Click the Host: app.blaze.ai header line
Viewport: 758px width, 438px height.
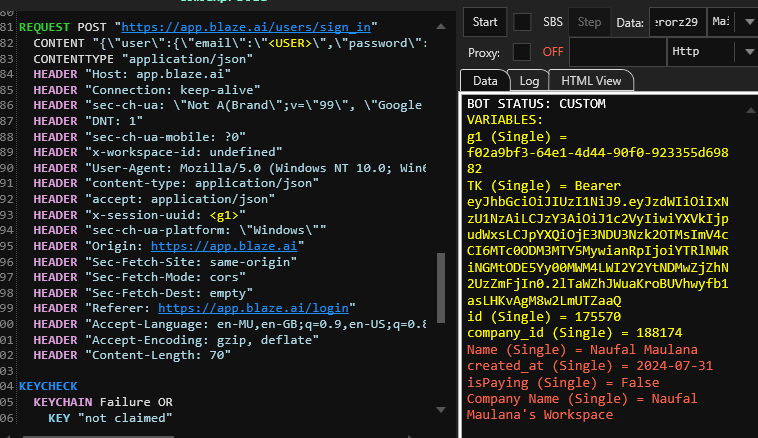[x=132, y=74]
